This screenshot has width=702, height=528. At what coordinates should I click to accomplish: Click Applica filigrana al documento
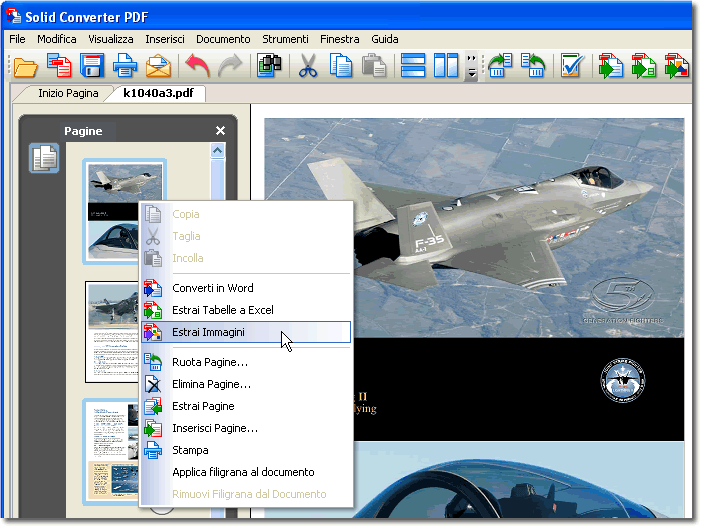[243, 472]
